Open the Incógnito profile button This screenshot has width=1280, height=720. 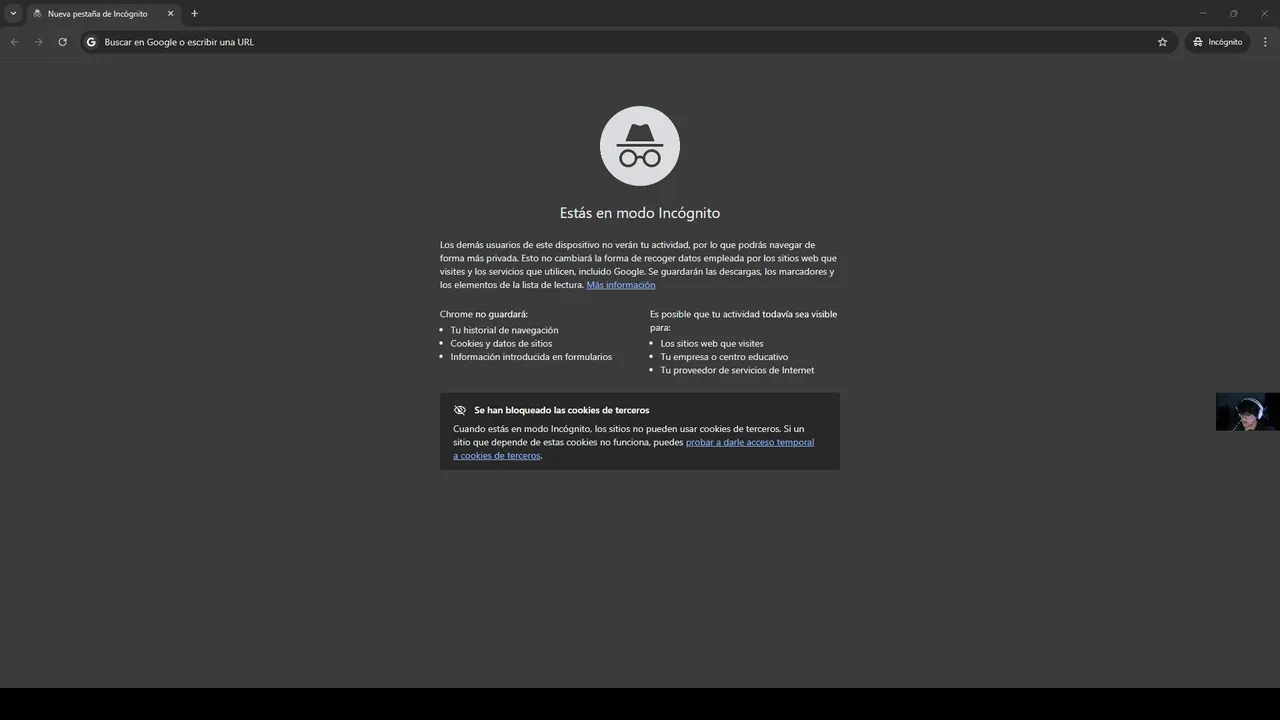(1217, 42)
